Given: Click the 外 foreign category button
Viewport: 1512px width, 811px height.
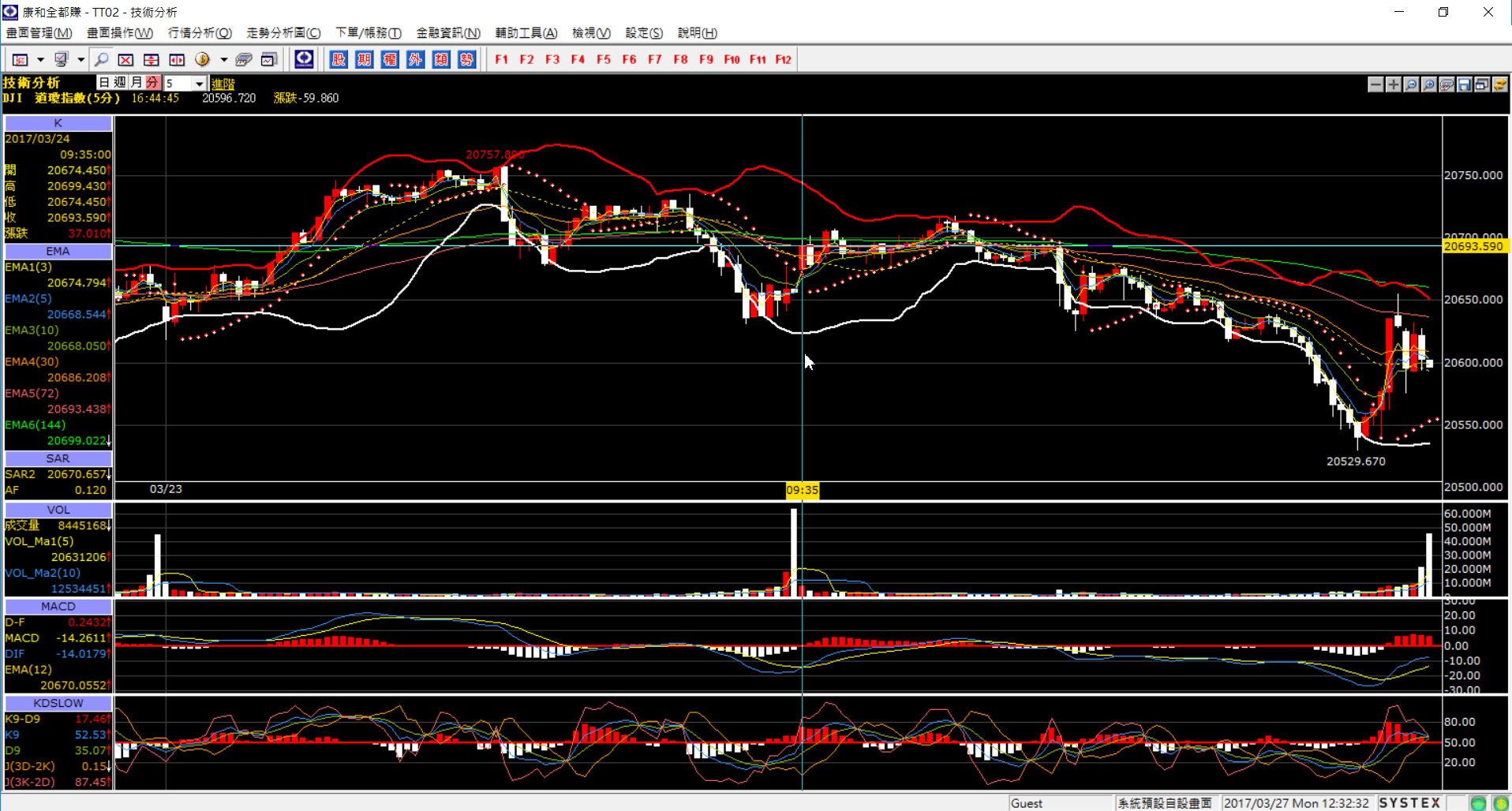Looking at the screenshot, I should (x=415, y=59).
